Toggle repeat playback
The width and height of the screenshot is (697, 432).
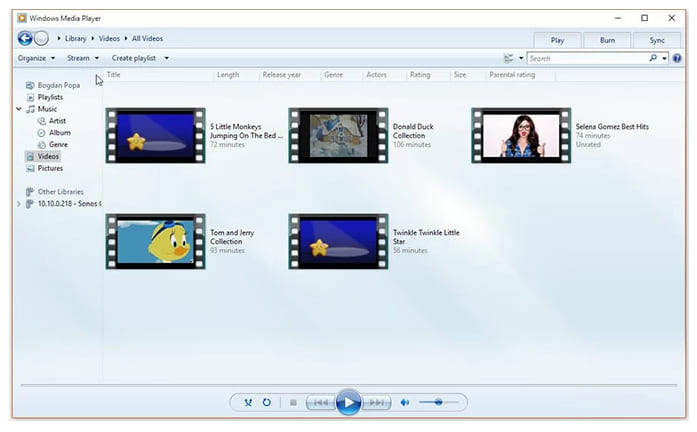[x=266, y=403]
